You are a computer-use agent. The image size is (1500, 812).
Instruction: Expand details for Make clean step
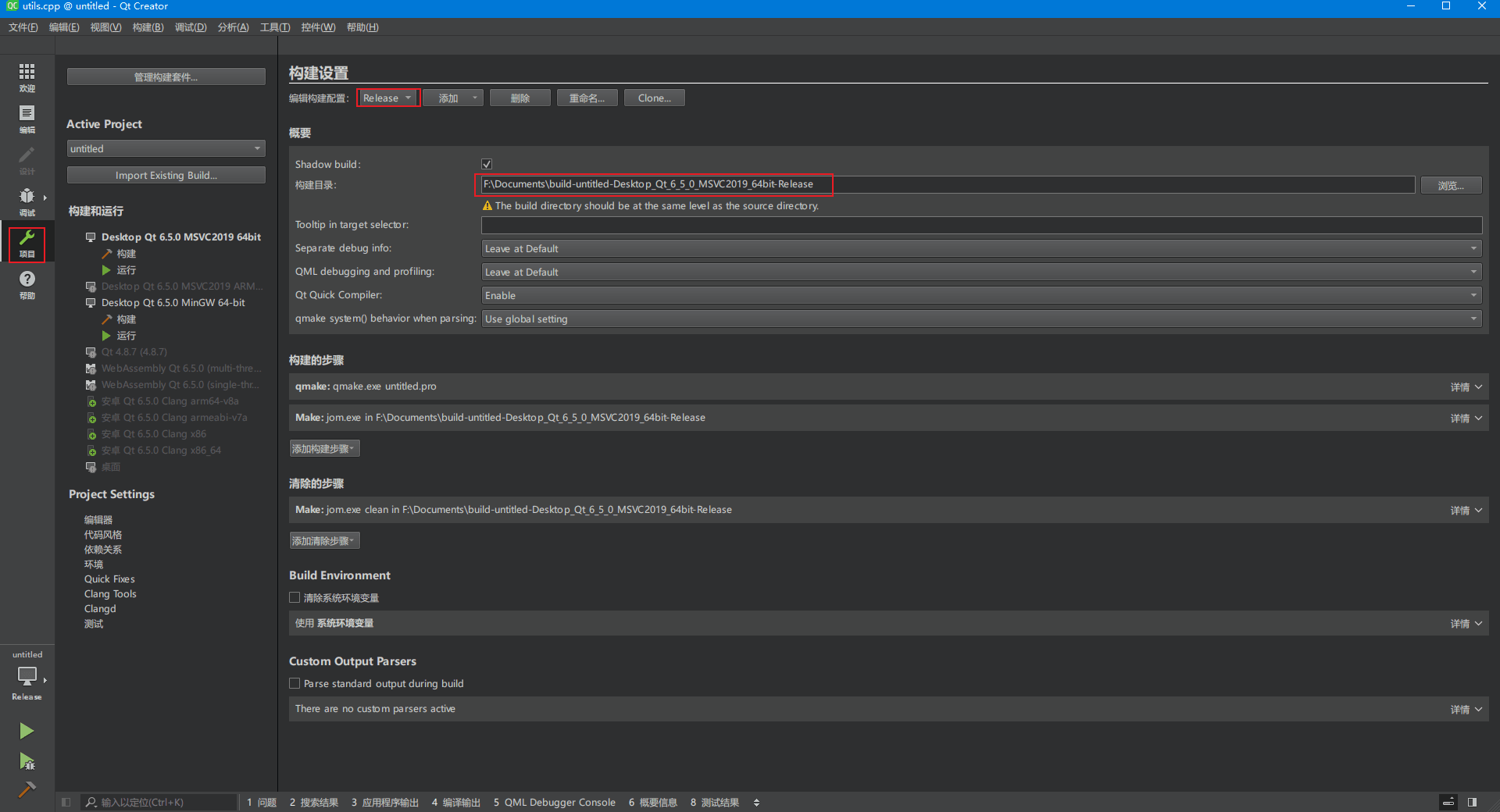click(x=1466, y=511)
